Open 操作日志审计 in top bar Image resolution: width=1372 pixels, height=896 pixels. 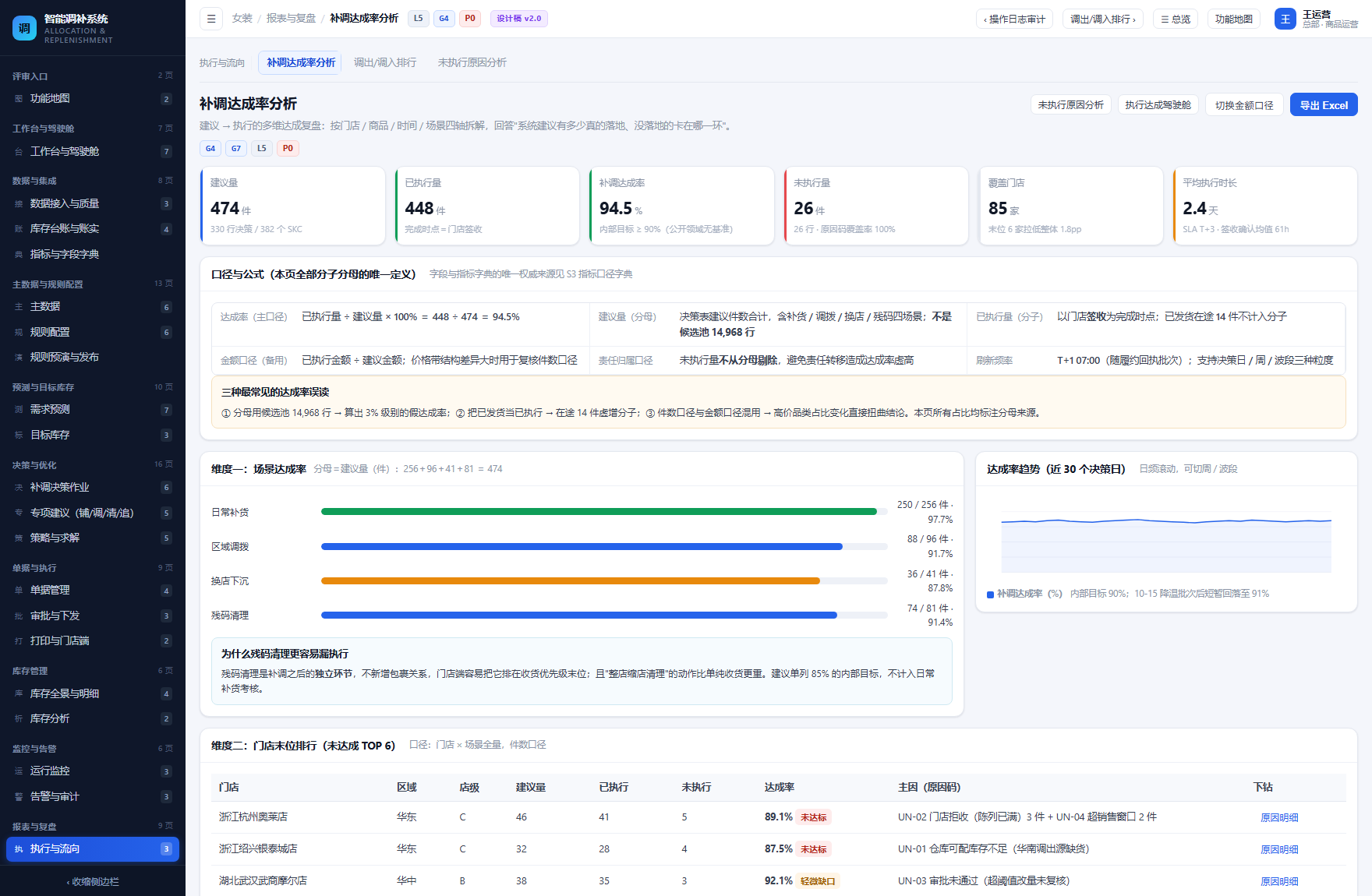pos(1014,19)
